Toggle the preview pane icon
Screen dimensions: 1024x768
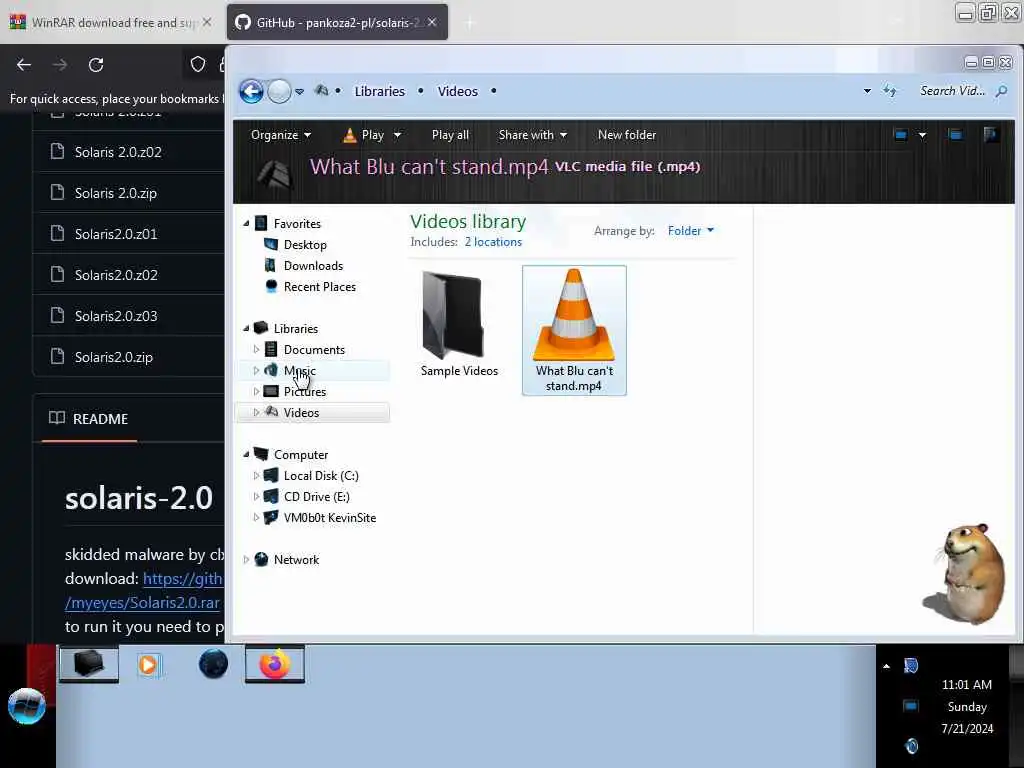[955, 135]
